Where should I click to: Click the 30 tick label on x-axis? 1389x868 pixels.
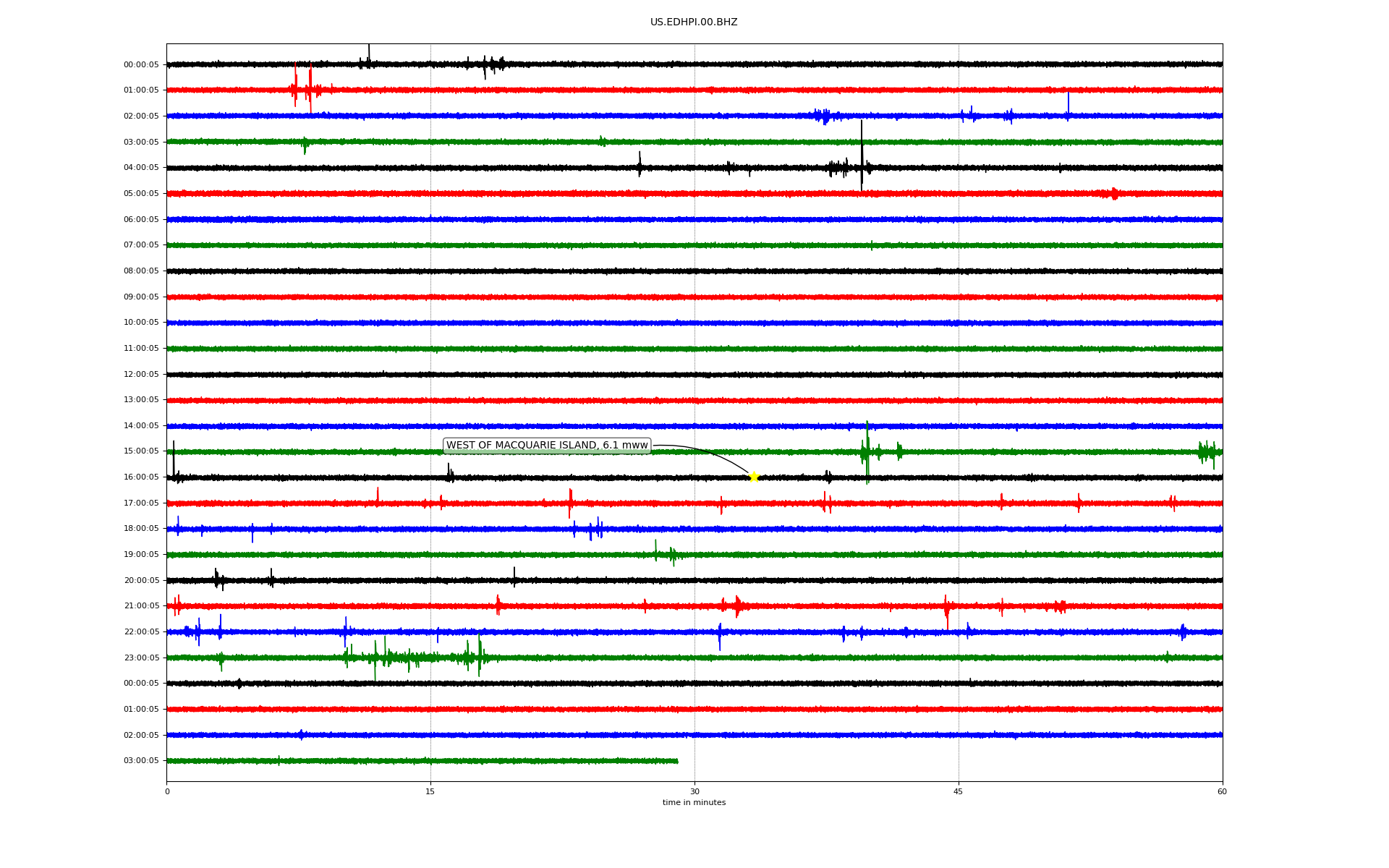point(694,791)
